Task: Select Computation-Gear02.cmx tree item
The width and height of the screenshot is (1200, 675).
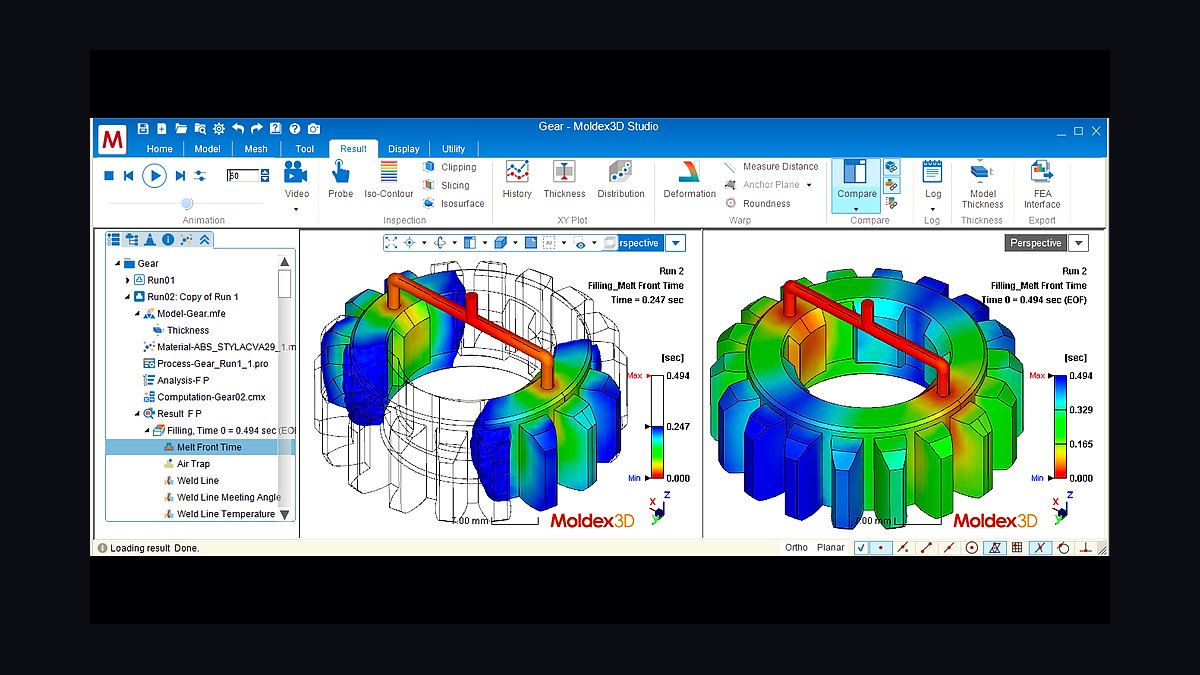Action: 204,397
